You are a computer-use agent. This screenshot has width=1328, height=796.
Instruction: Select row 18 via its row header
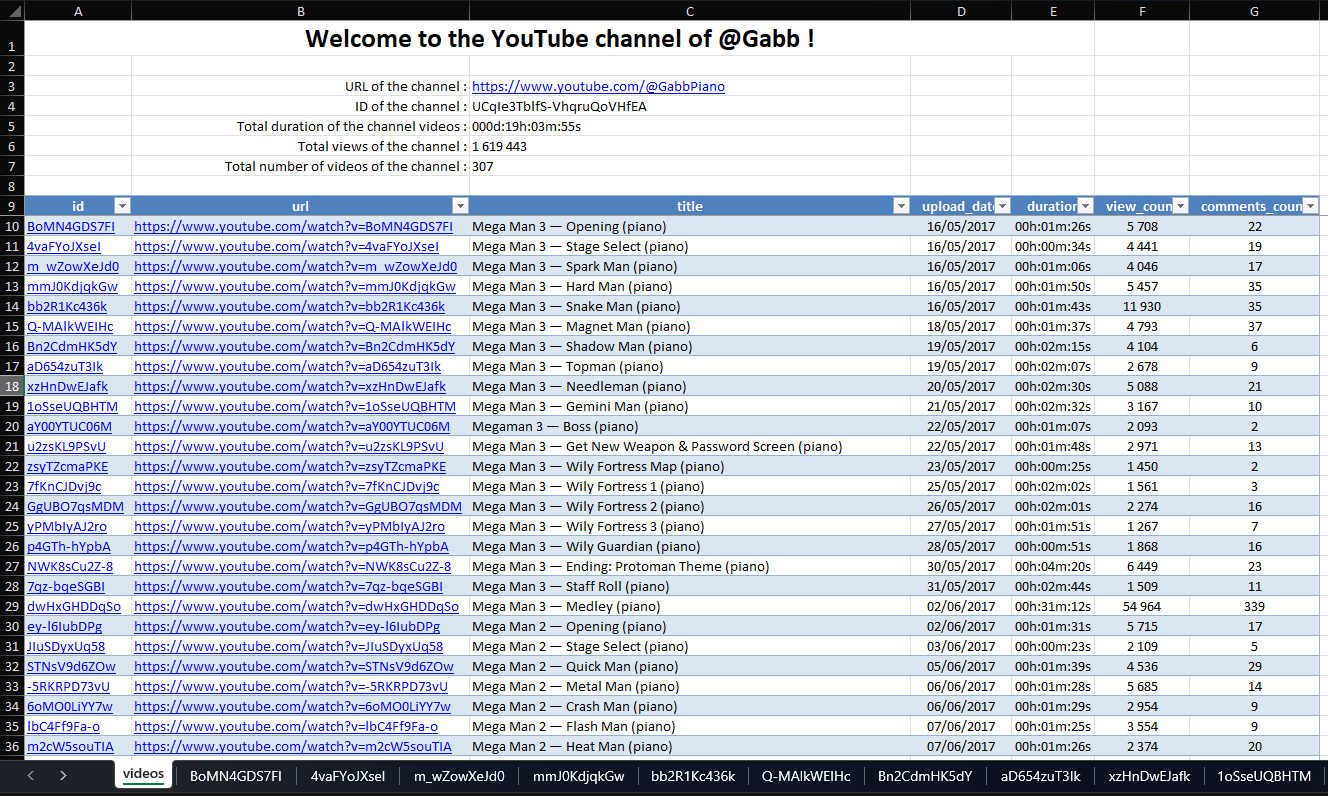12,387
